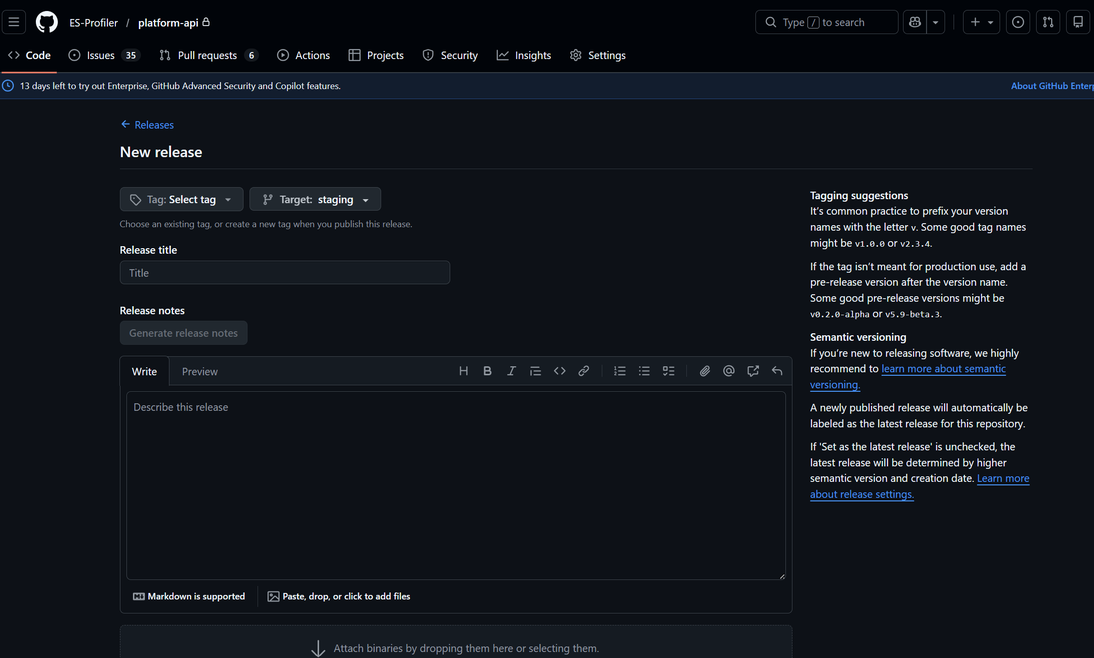
Task: Open learn more about semantic versioning link
Action: click(943, 369)
